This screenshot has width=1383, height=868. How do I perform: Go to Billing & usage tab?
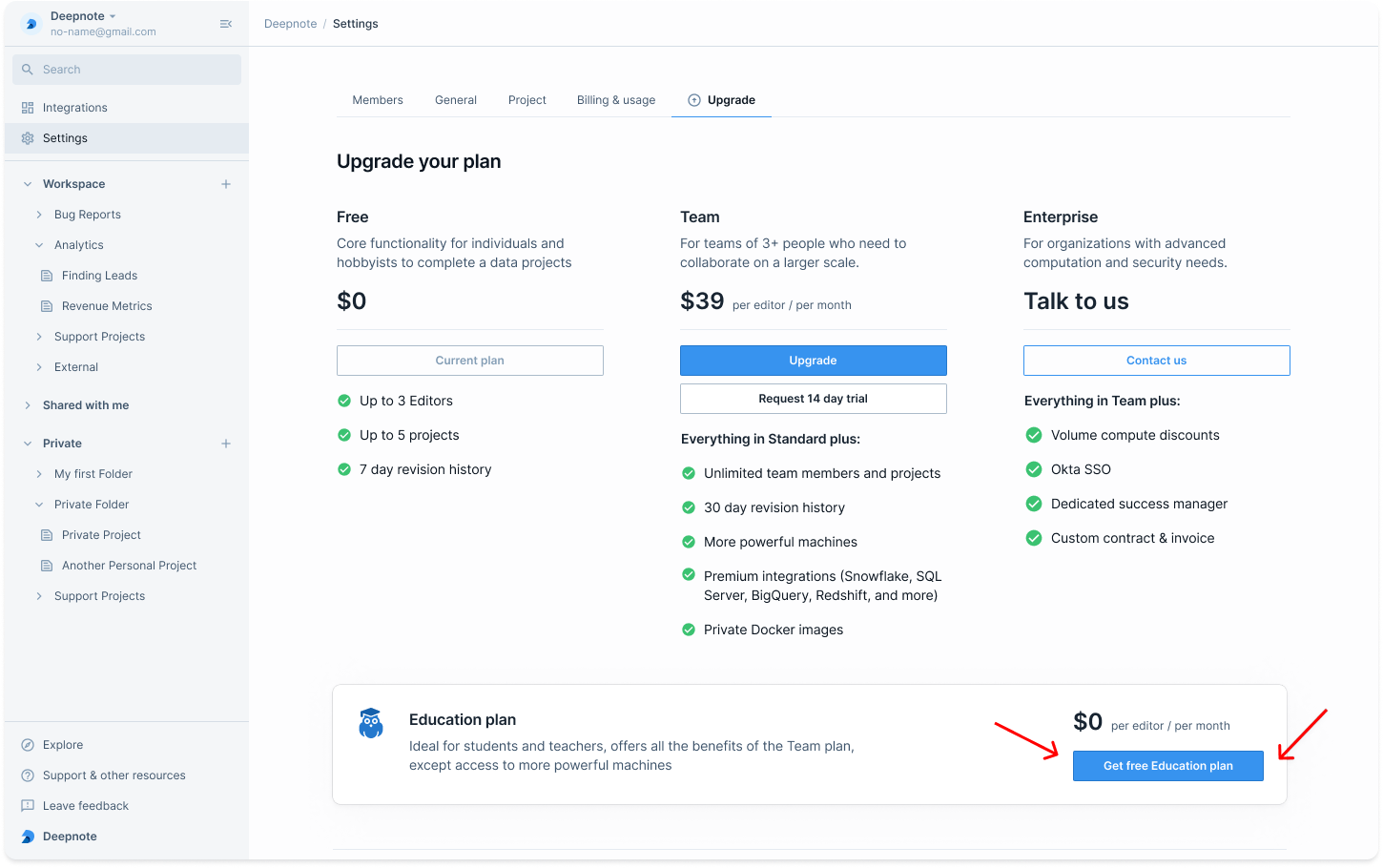pyautogui.click(x=616, y=100)
